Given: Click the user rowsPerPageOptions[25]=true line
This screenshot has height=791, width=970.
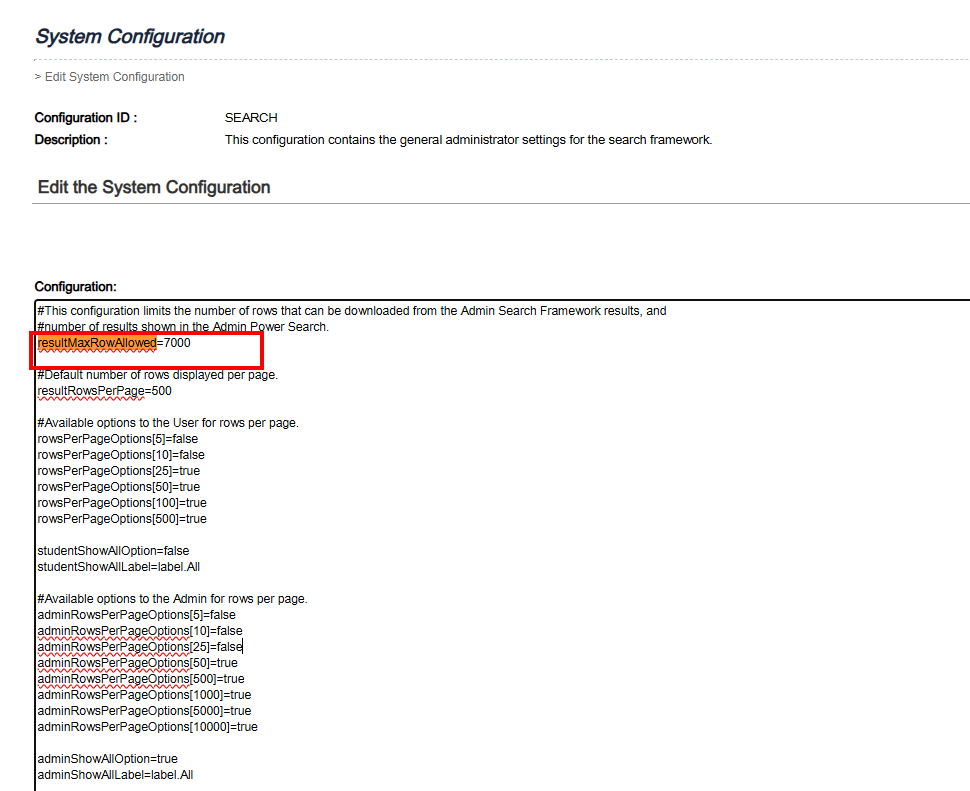Looking at the screenshot, I should click(118, 471).
